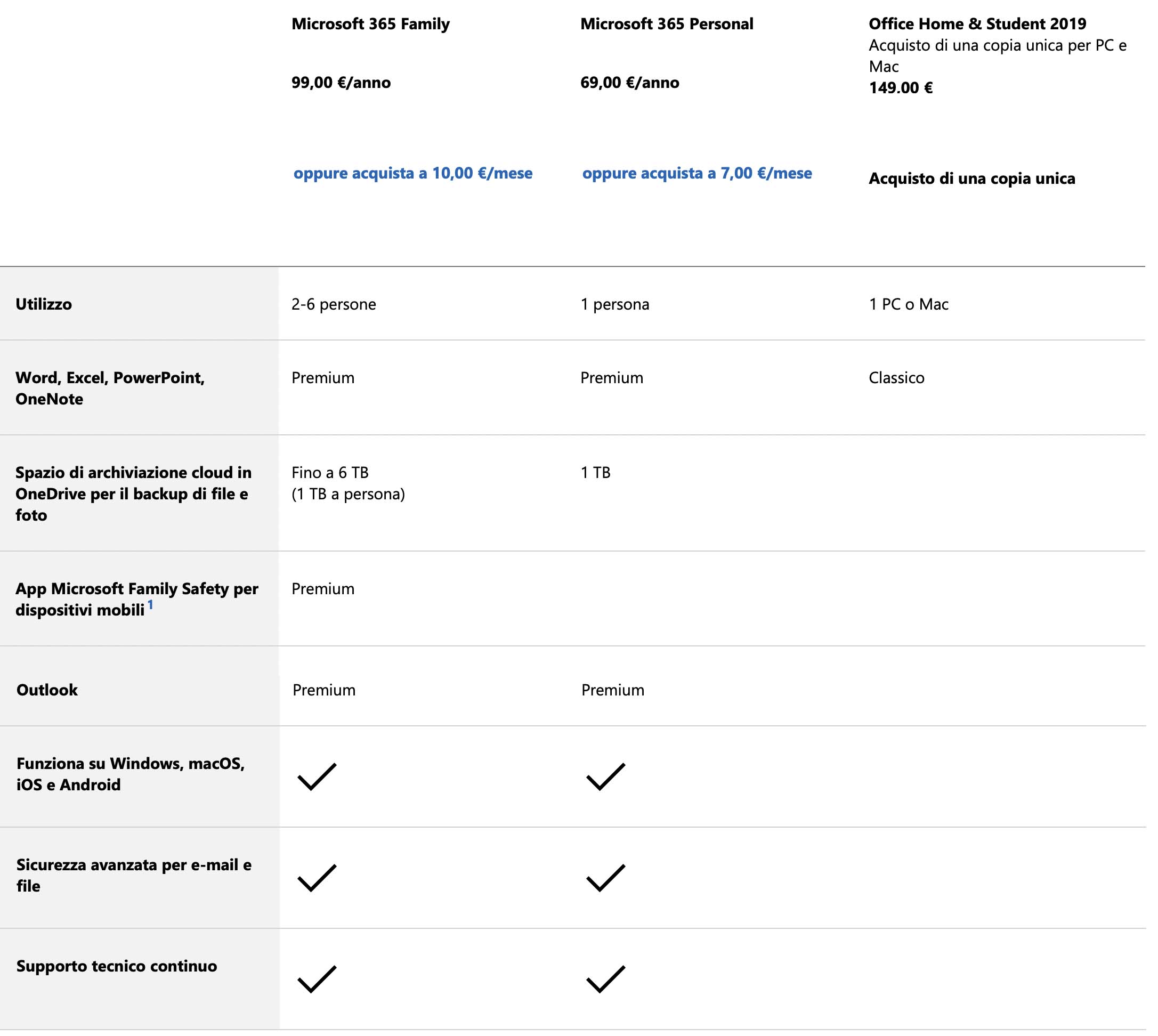Click Family checkmark for Supporto tecnico continuo

pos(317,979)
